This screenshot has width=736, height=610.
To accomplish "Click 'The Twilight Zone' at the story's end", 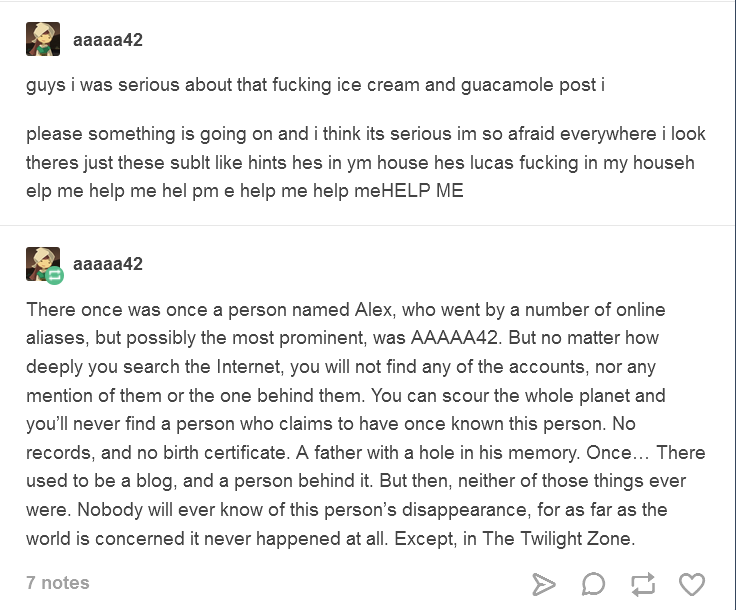I will [558, 539].
